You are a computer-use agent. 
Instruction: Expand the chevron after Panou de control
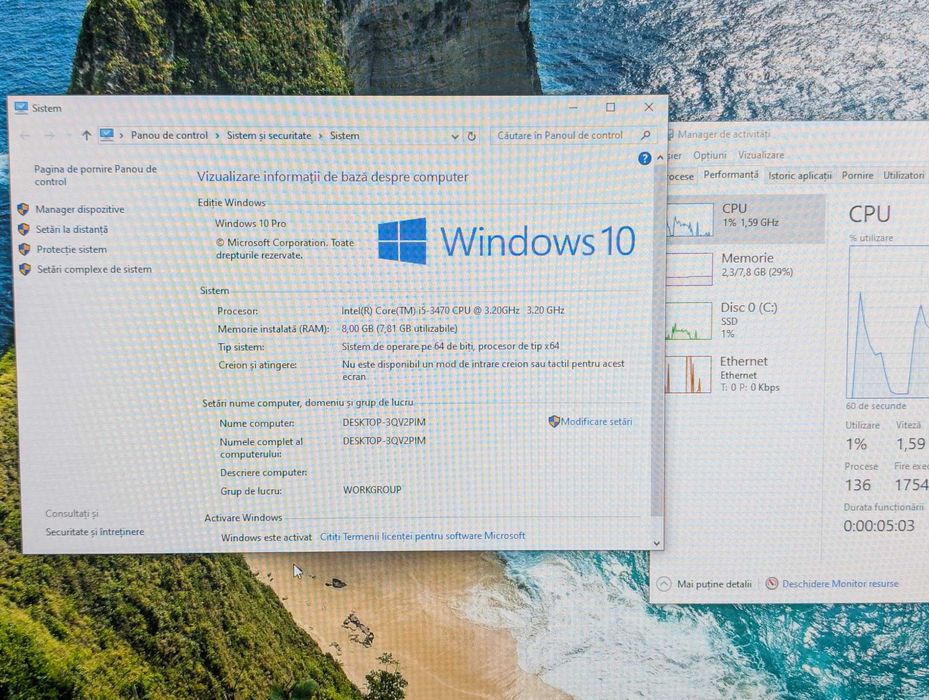coord(217,136)
